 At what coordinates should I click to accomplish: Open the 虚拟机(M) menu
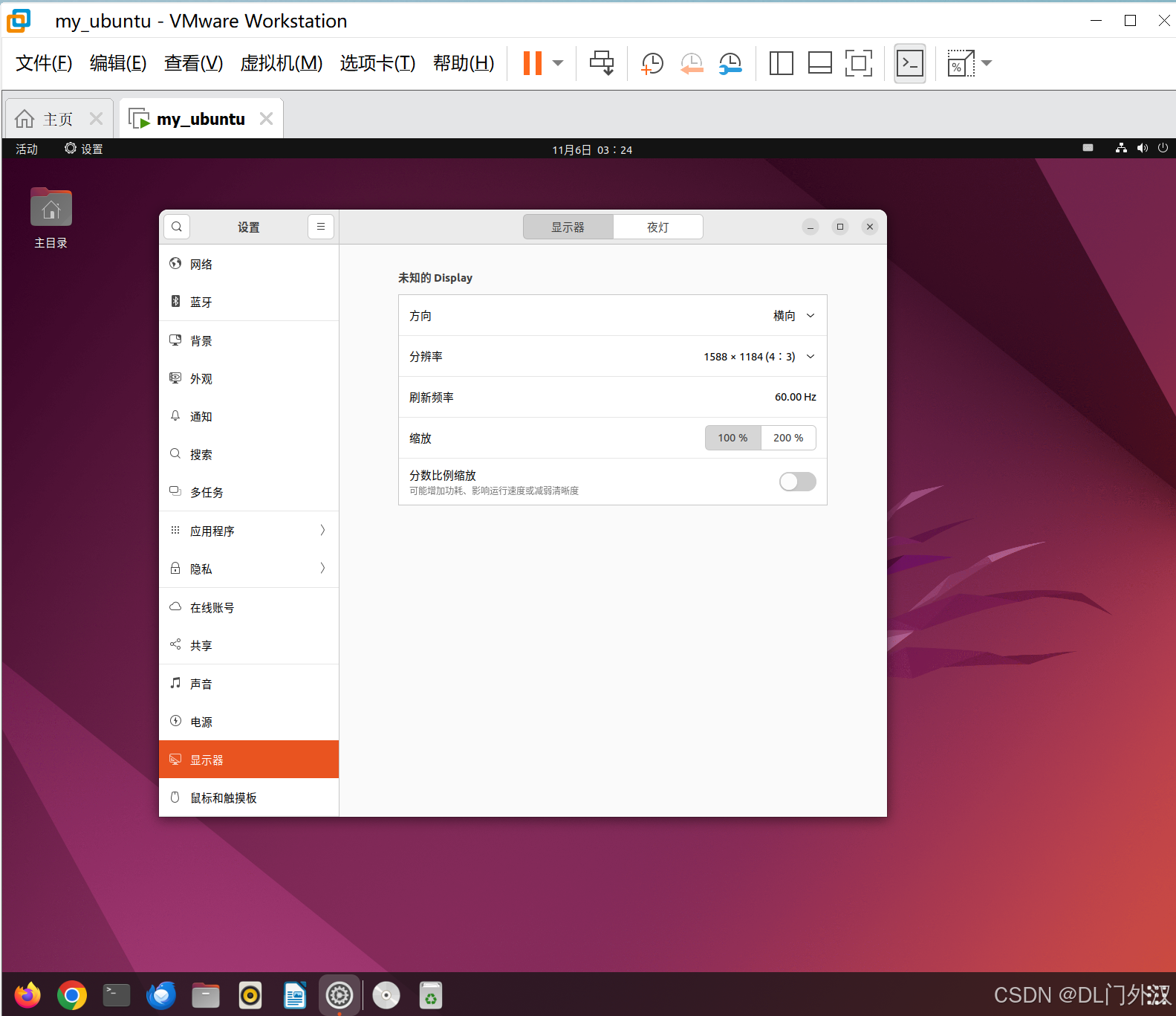pyautogui.click(x=281, y=63)
